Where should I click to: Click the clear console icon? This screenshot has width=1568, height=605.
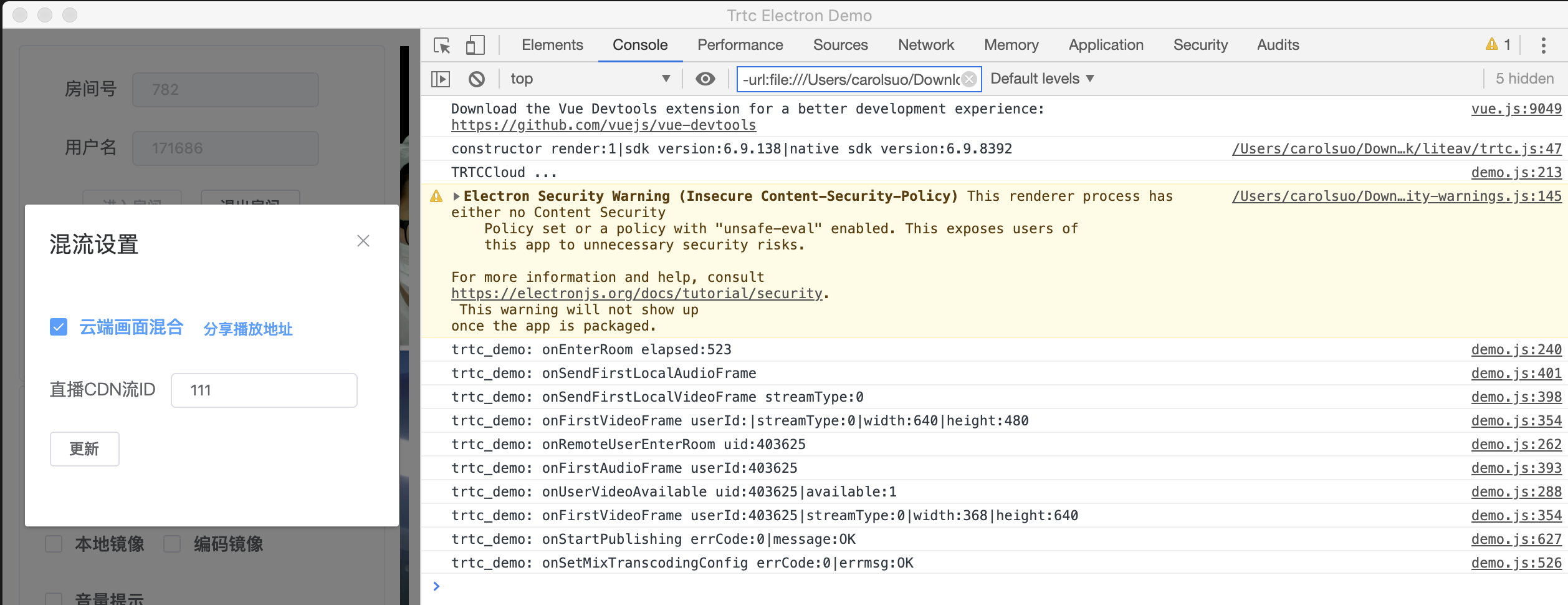point(477,79)
